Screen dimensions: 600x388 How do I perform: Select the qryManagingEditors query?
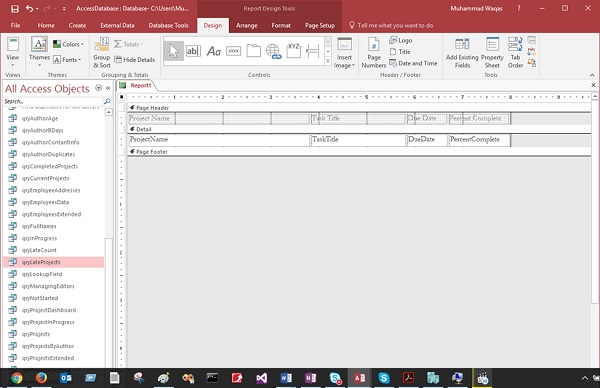pyautogui.click(x=54, y=286)
